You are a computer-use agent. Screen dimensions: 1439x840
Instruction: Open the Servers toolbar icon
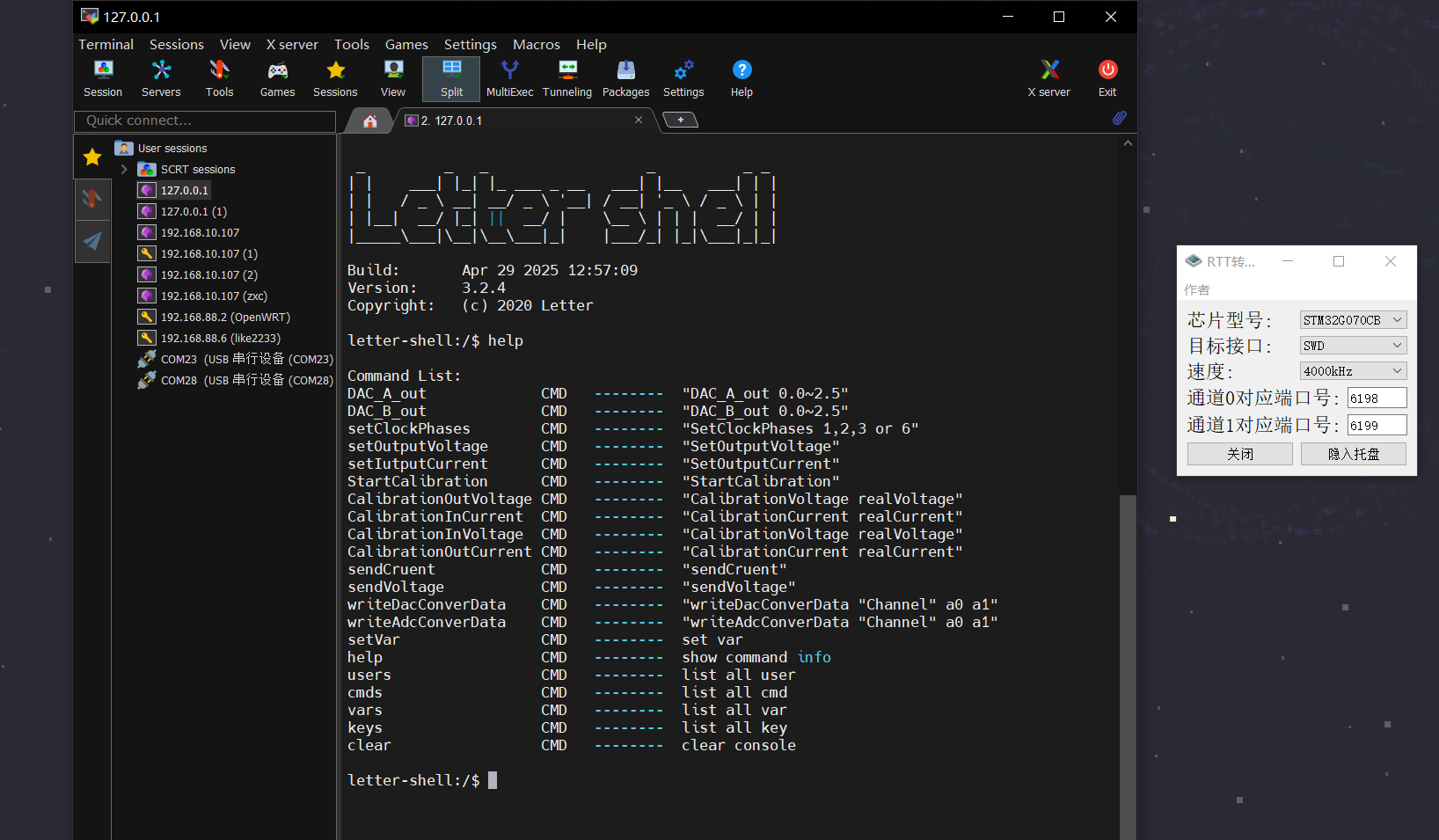point(161,78)
